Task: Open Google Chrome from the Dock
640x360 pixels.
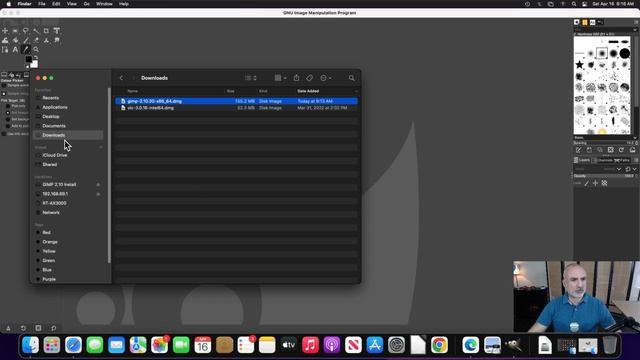Action: (439, 345)
